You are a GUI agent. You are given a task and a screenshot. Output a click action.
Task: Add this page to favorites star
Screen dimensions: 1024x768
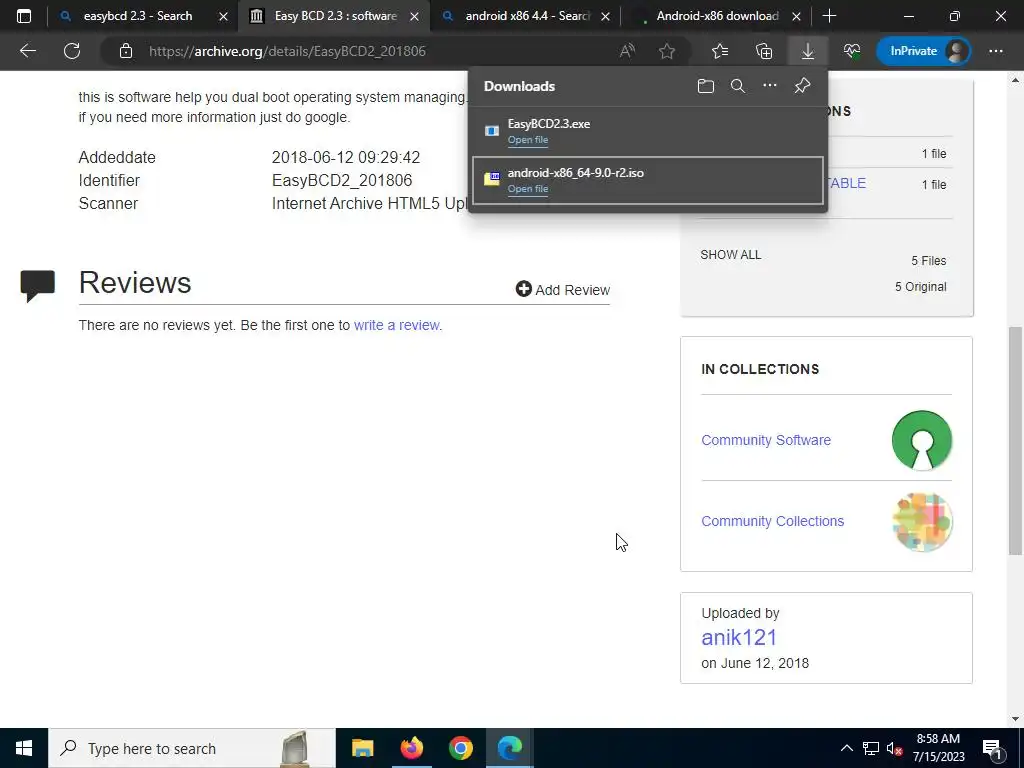(x=667, y=51)
